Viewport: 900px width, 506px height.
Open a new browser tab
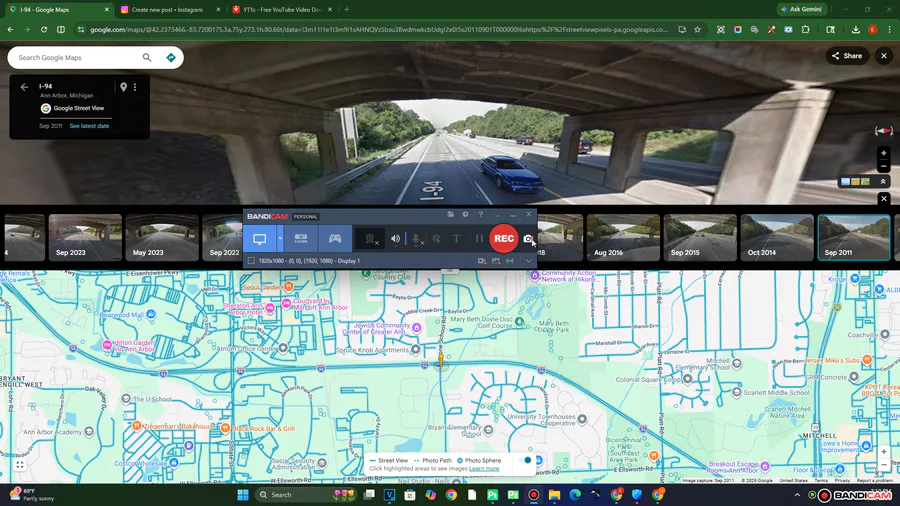(347, 10)
